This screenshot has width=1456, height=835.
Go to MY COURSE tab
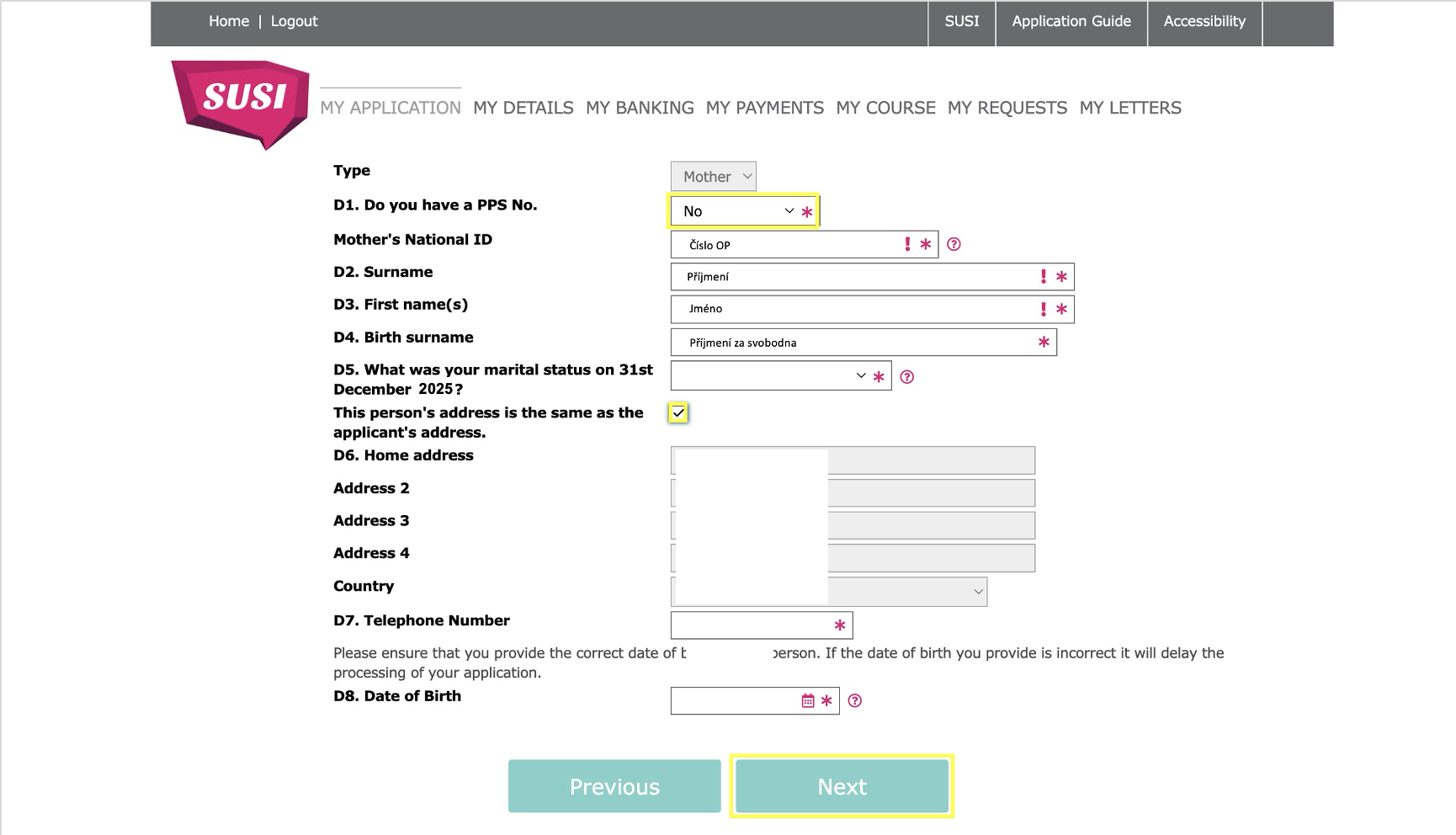pyautogui.click(x=885, y=108)
